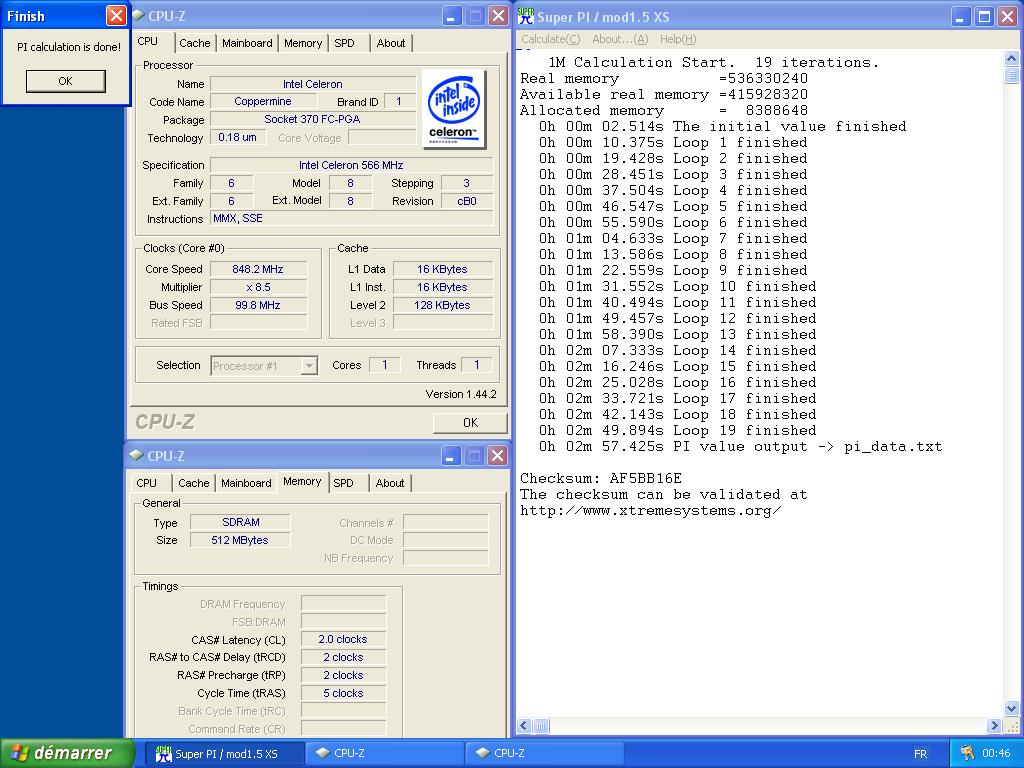Close the top CPU-Z window
Screen dimensions: 1024x768
coord(498,16)
